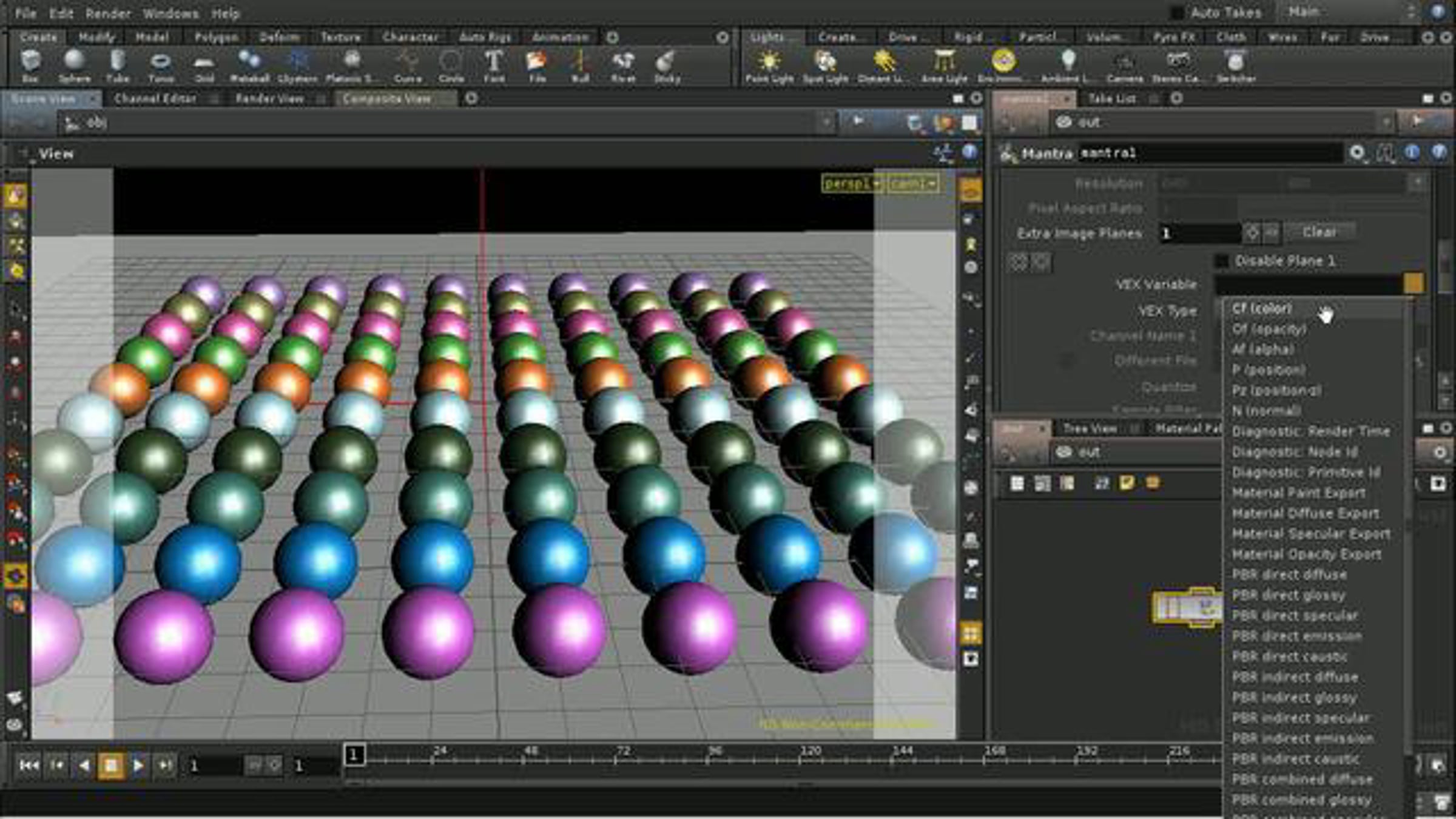Jump to the first frame
The height and width of the screenshot is (819, 1456).
29,766
